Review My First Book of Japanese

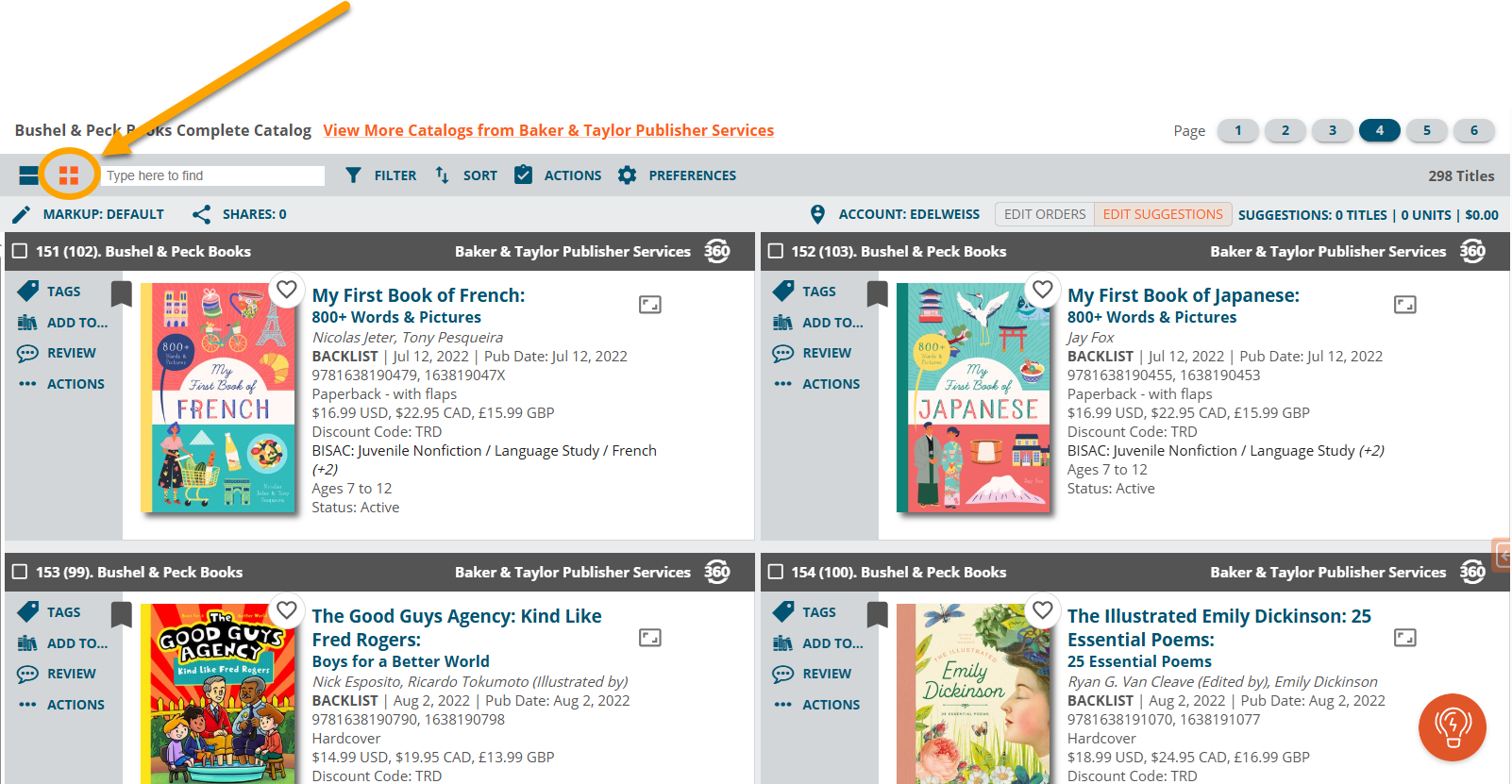click(812, 353)
